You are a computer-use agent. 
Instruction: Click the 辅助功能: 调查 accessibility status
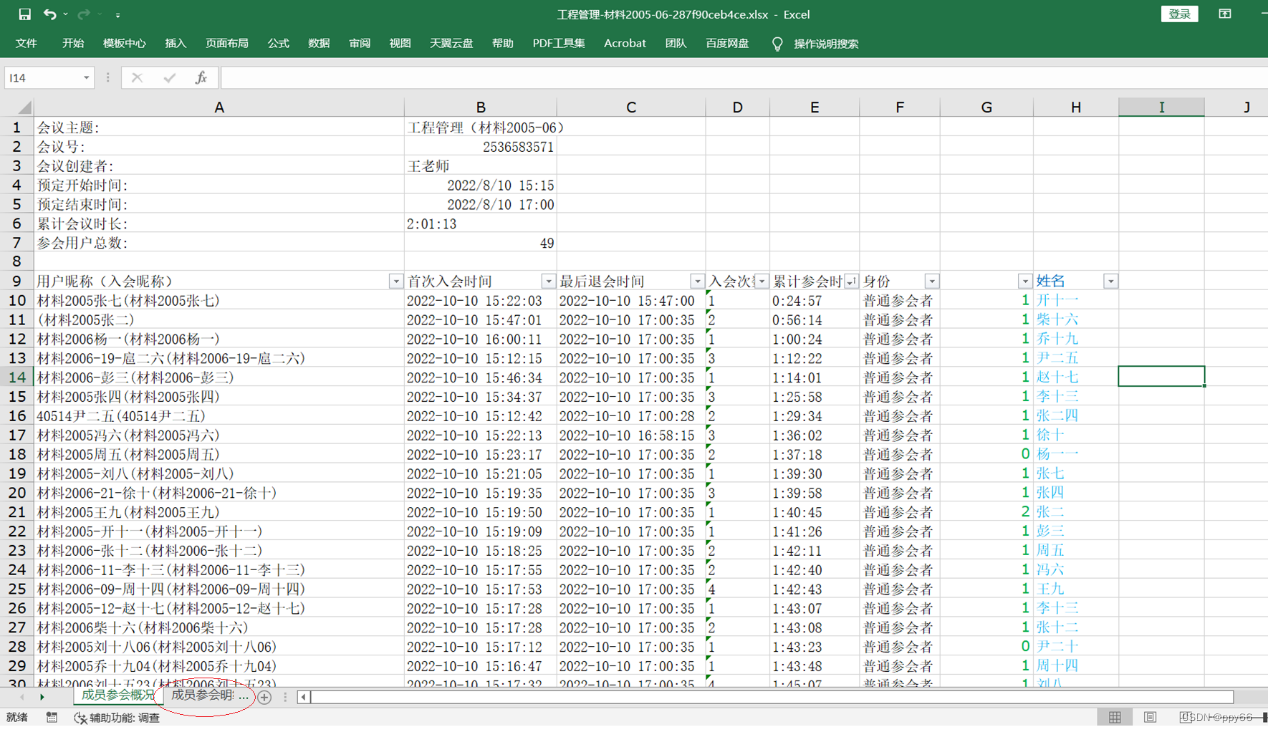click(117, 718)
